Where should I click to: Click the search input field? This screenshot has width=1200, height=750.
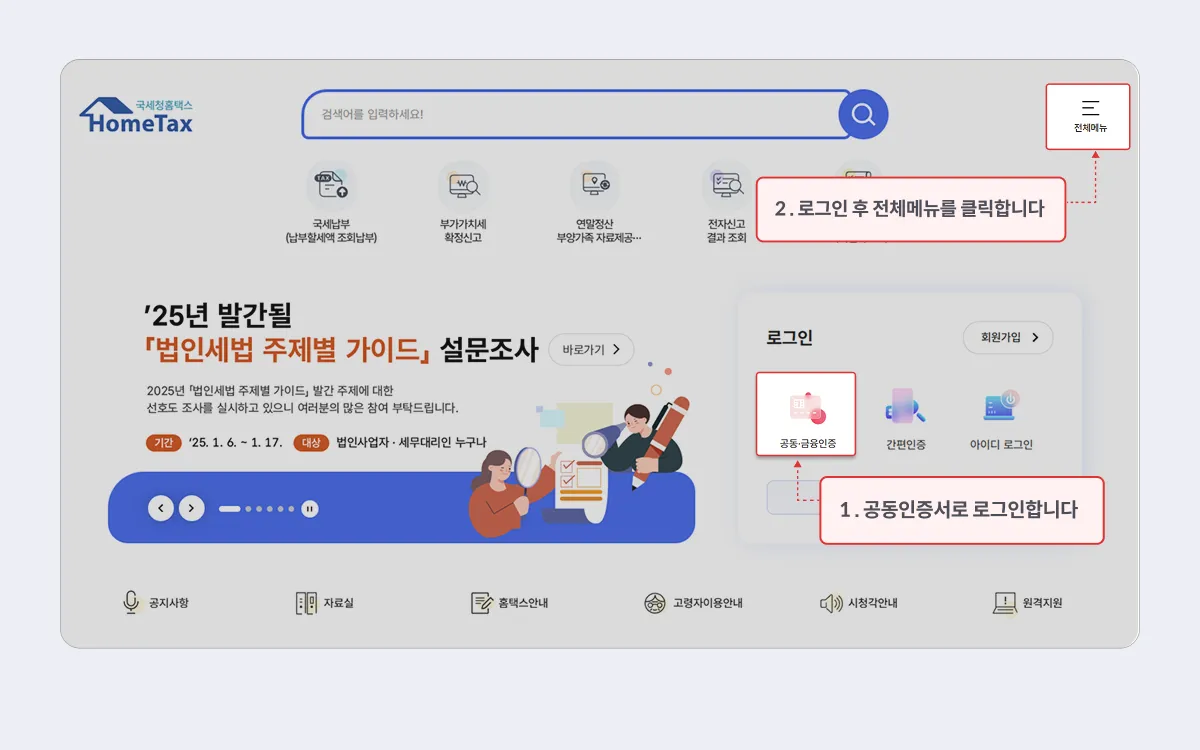[577, 114]
